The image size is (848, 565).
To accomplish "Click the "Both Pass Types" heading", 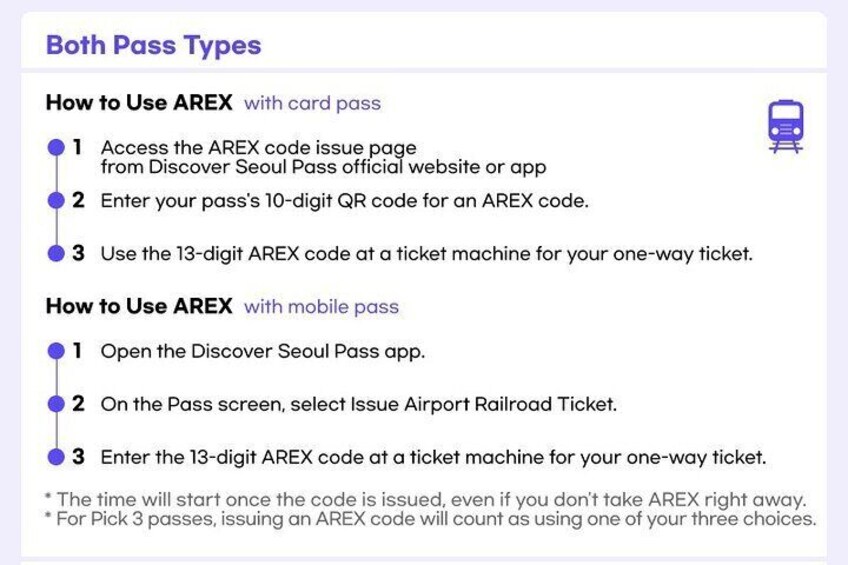I will click(x=153, y=45).
